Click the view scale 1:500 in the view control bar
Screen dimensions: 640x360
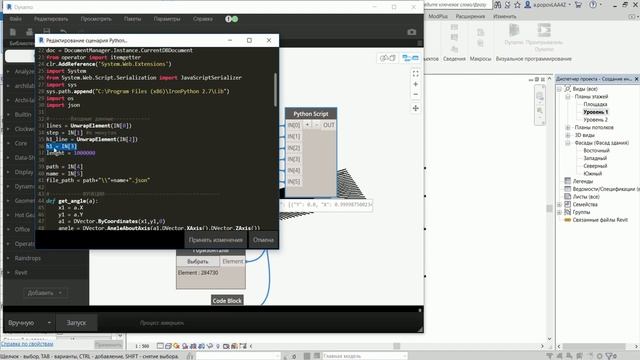click(x=142, y=346)
